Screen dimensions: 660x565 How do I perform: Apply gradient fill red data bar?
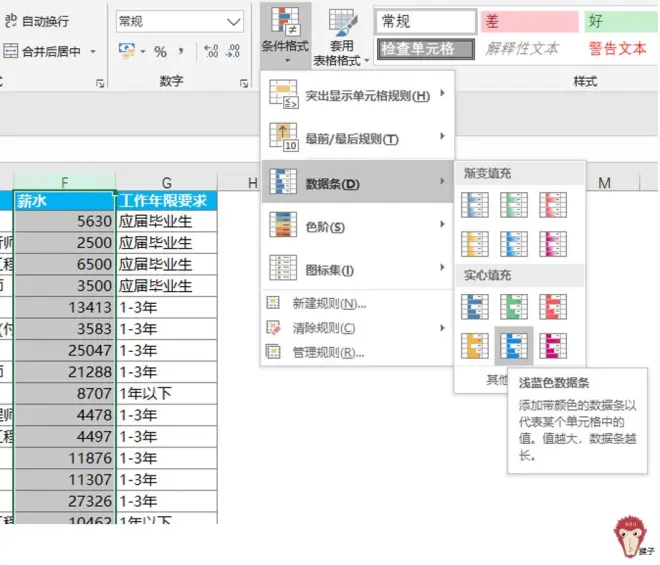[553, 205]
